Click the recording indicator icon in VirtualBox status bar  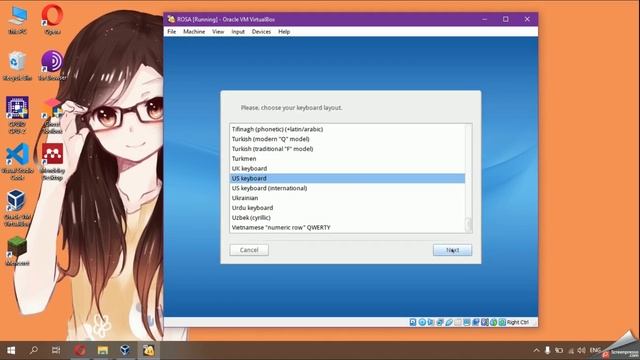tap(476, 322)
